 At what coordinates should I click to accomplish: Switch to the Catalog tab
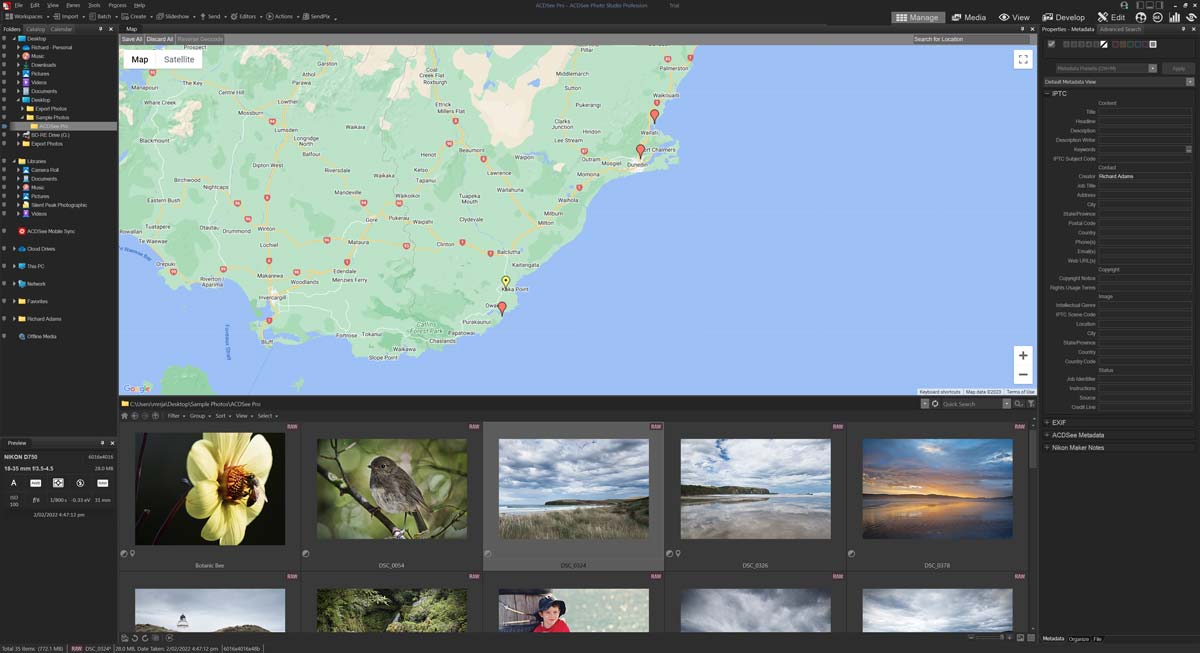click(35, 29)
